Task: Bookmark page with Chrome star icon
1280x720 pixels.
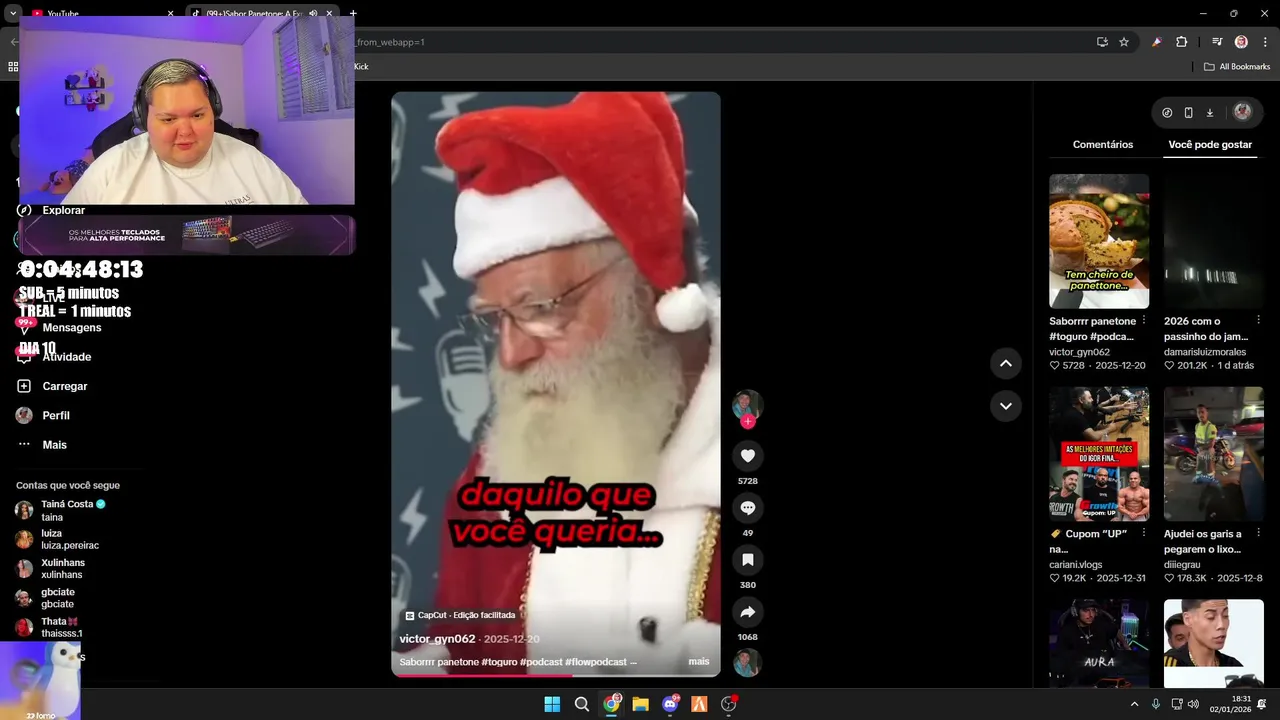Action: click(x=1124, y=42)
